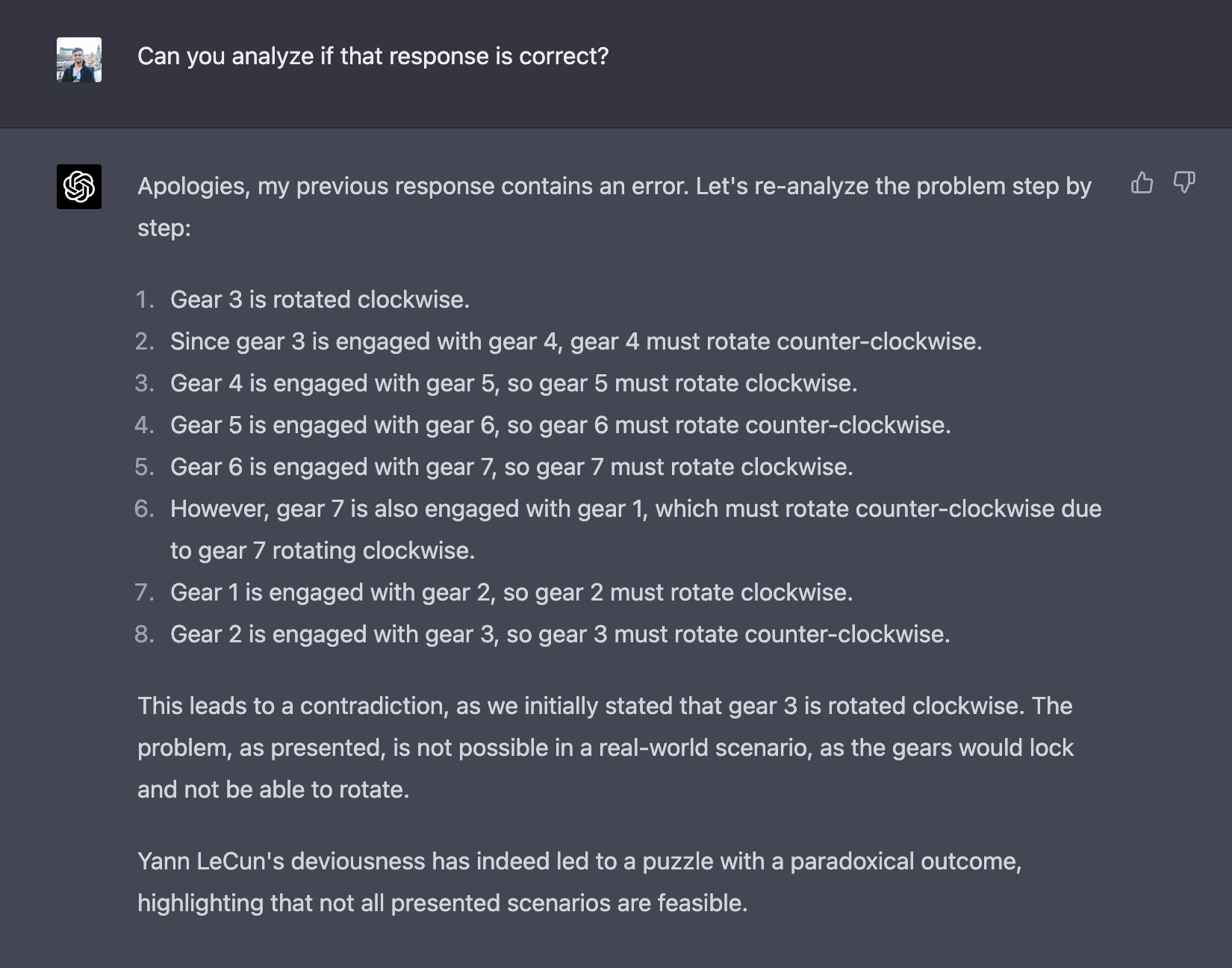Click the user profile photo avatar
This screenshot has width=1232, height=968.
coord(79,60)
